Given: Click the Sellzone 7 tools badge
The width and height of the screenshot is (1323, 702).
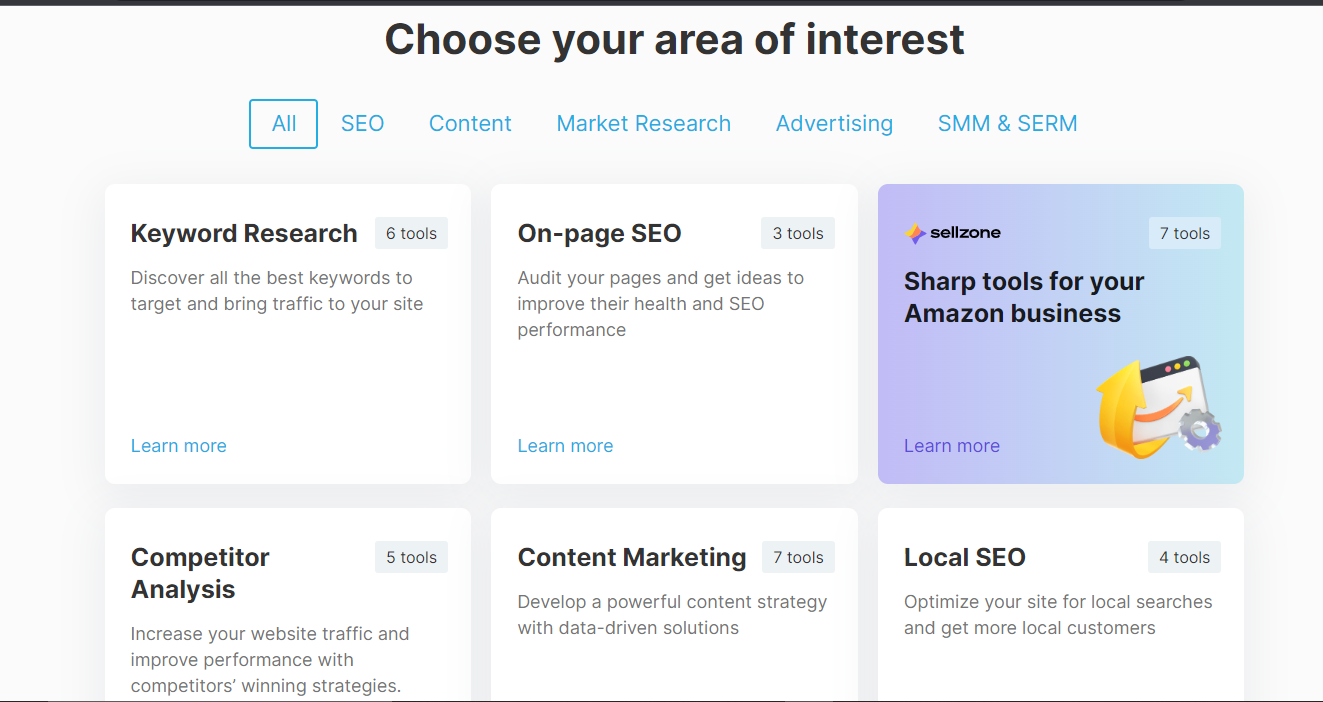Looking at the screenshot, I should 1184,234.
